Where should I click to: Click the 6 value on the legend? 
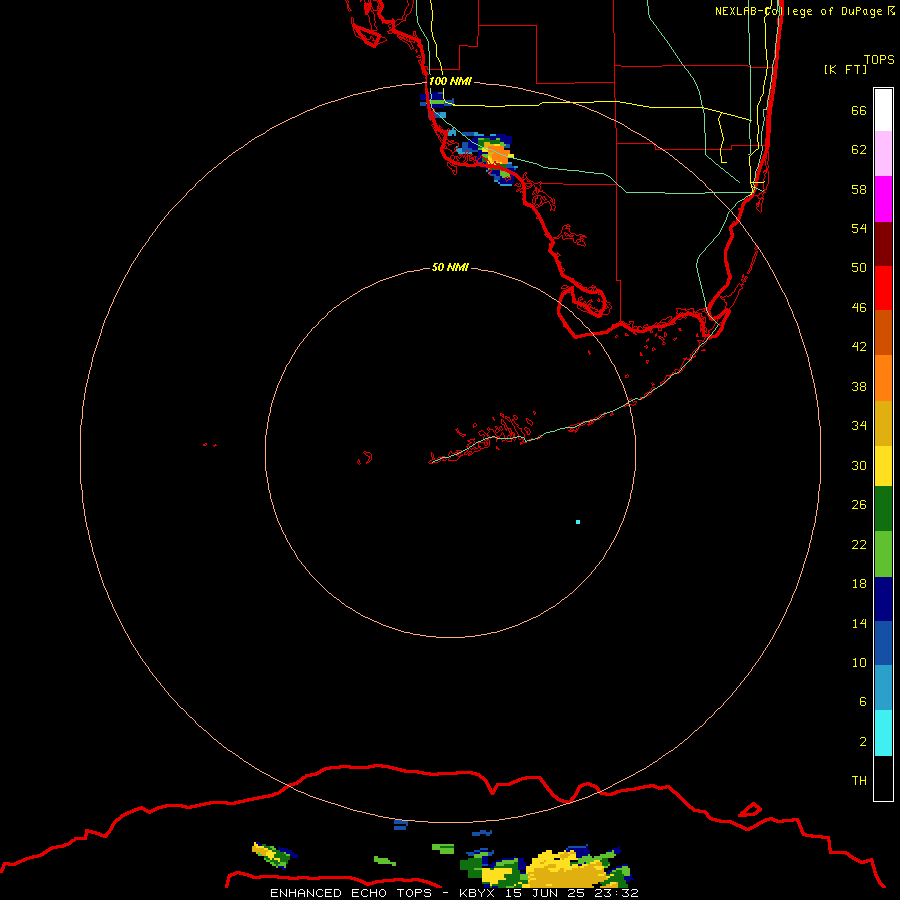point(863,702)
